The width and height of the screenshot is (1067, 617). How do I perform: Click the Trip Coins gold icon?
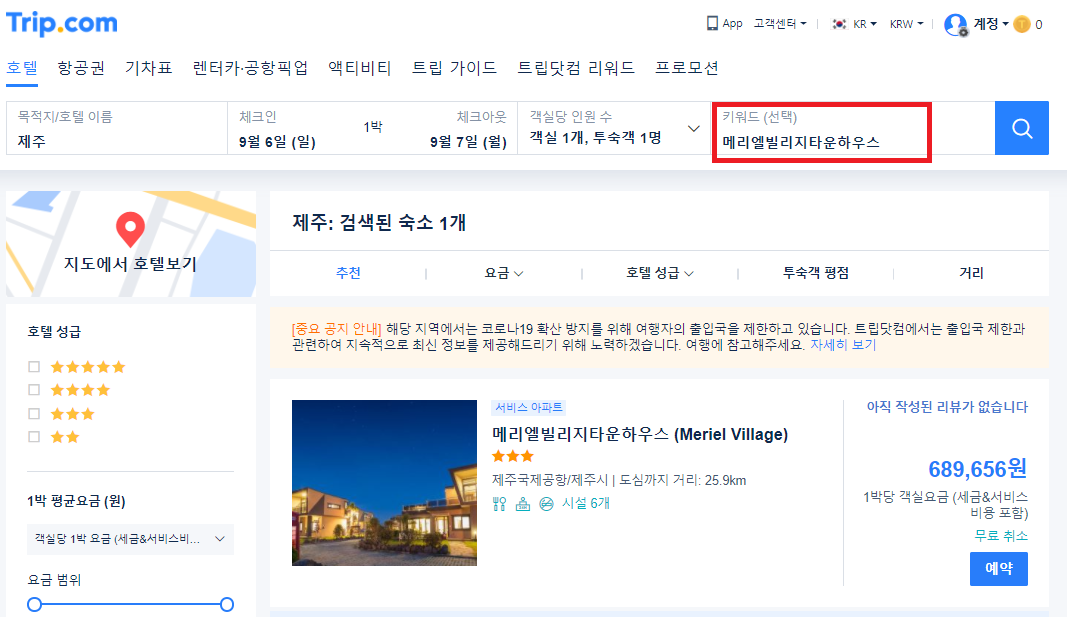[1021, 24]
